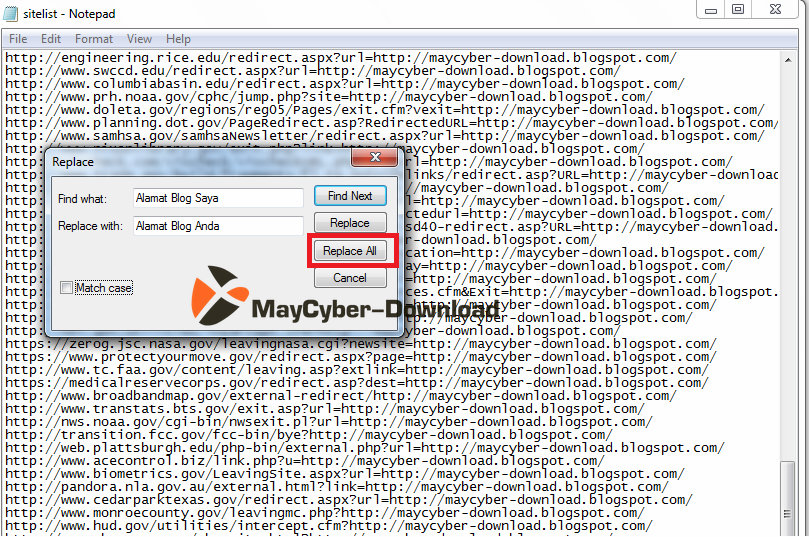Open the Help menu

(x=178, y=39)
